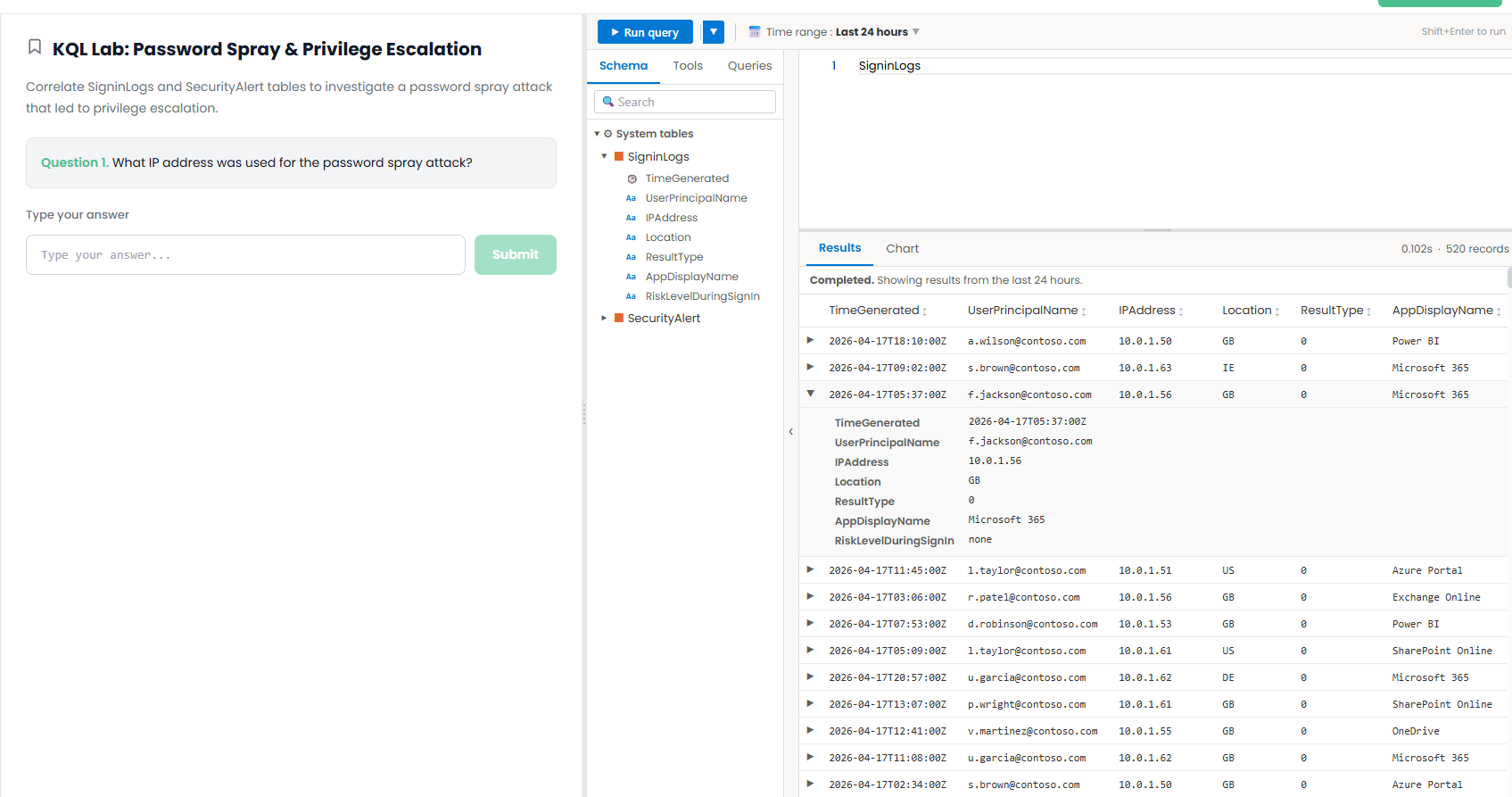Expand the d.robinson@contoso.com result row

(810, 623)
